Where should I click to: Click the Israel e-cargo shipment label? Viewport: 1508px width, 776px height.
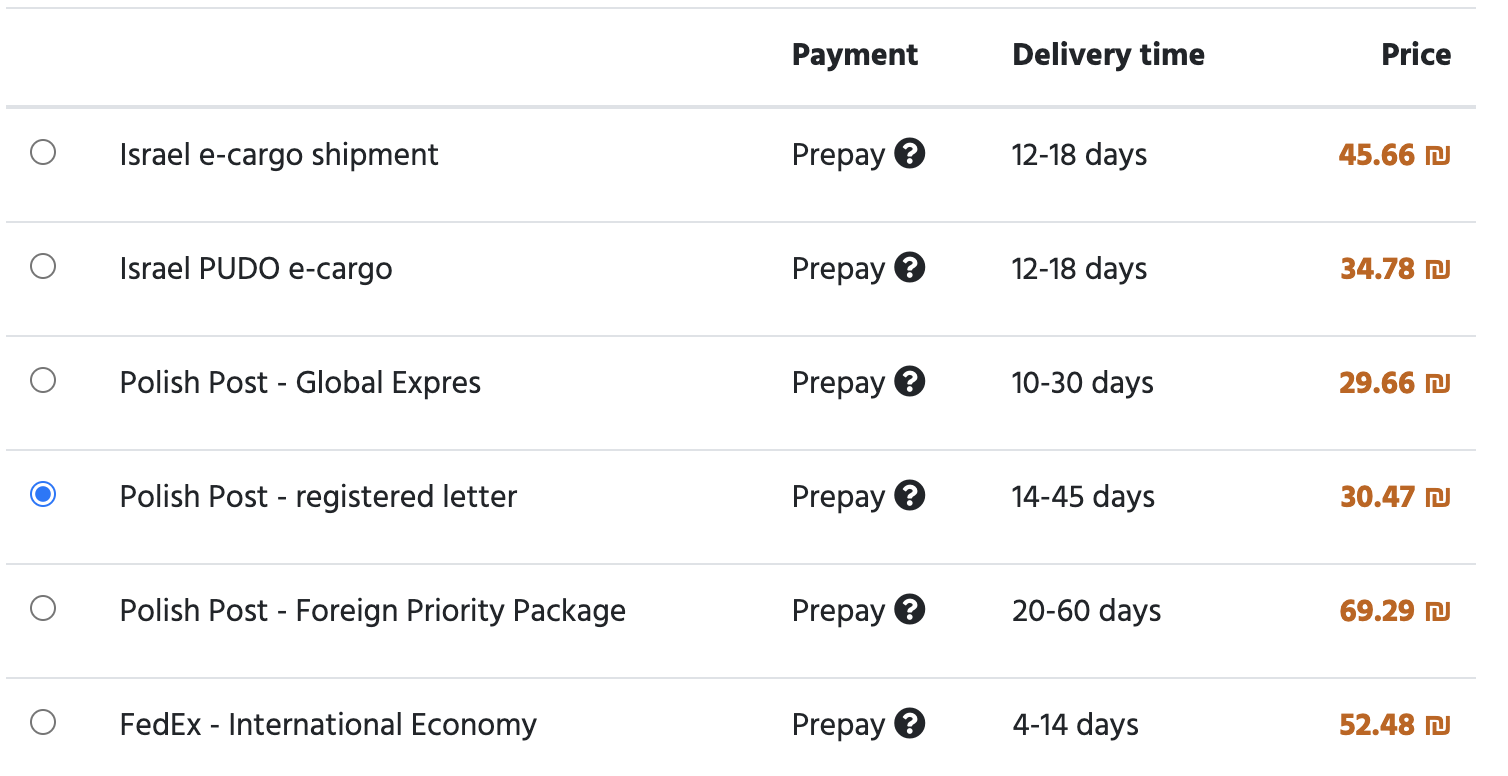point(279,155)
